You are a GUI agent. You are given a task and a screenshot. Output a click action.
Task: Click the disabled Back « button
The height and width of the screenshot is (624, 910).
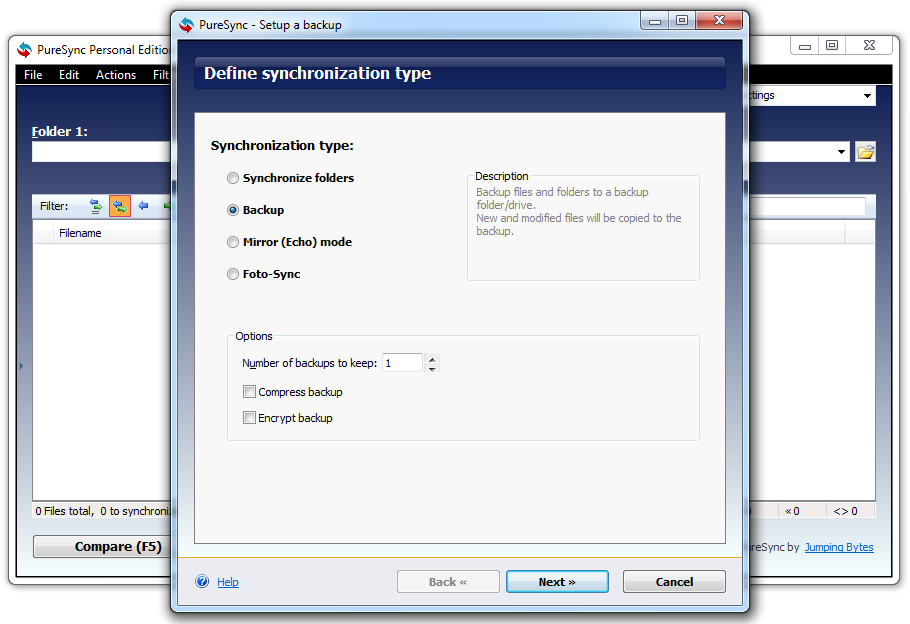point(448,582)
